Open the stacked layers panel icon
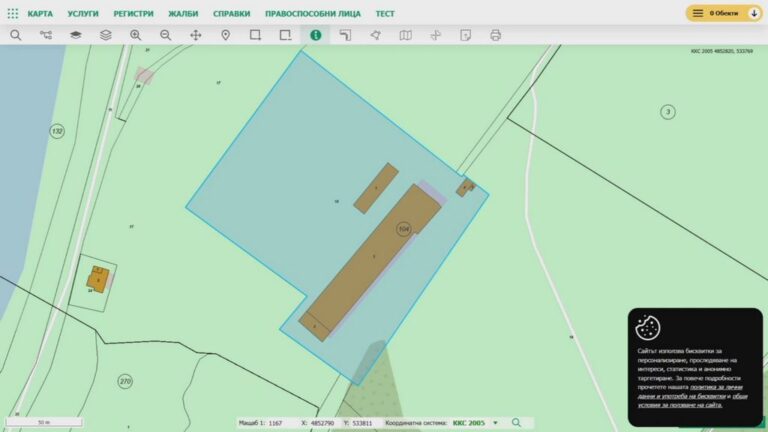 (106, 35)
